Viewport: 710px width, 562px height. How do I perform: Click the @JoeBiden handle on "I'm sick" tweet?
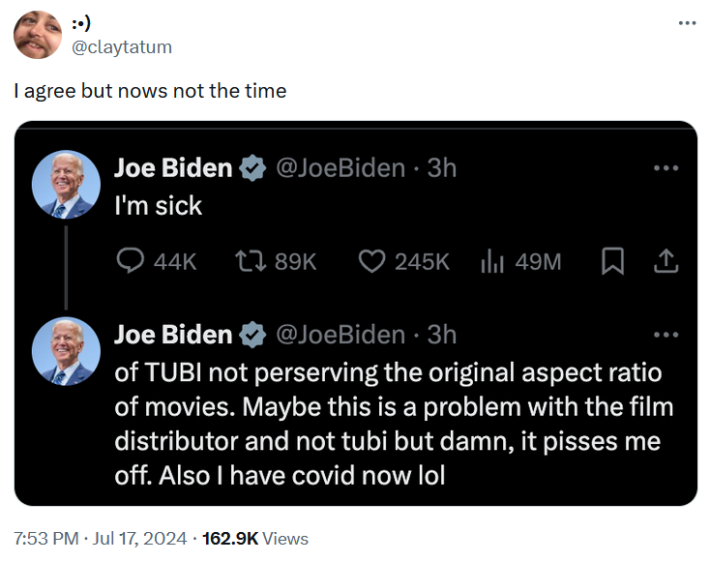tap(340, 168)
